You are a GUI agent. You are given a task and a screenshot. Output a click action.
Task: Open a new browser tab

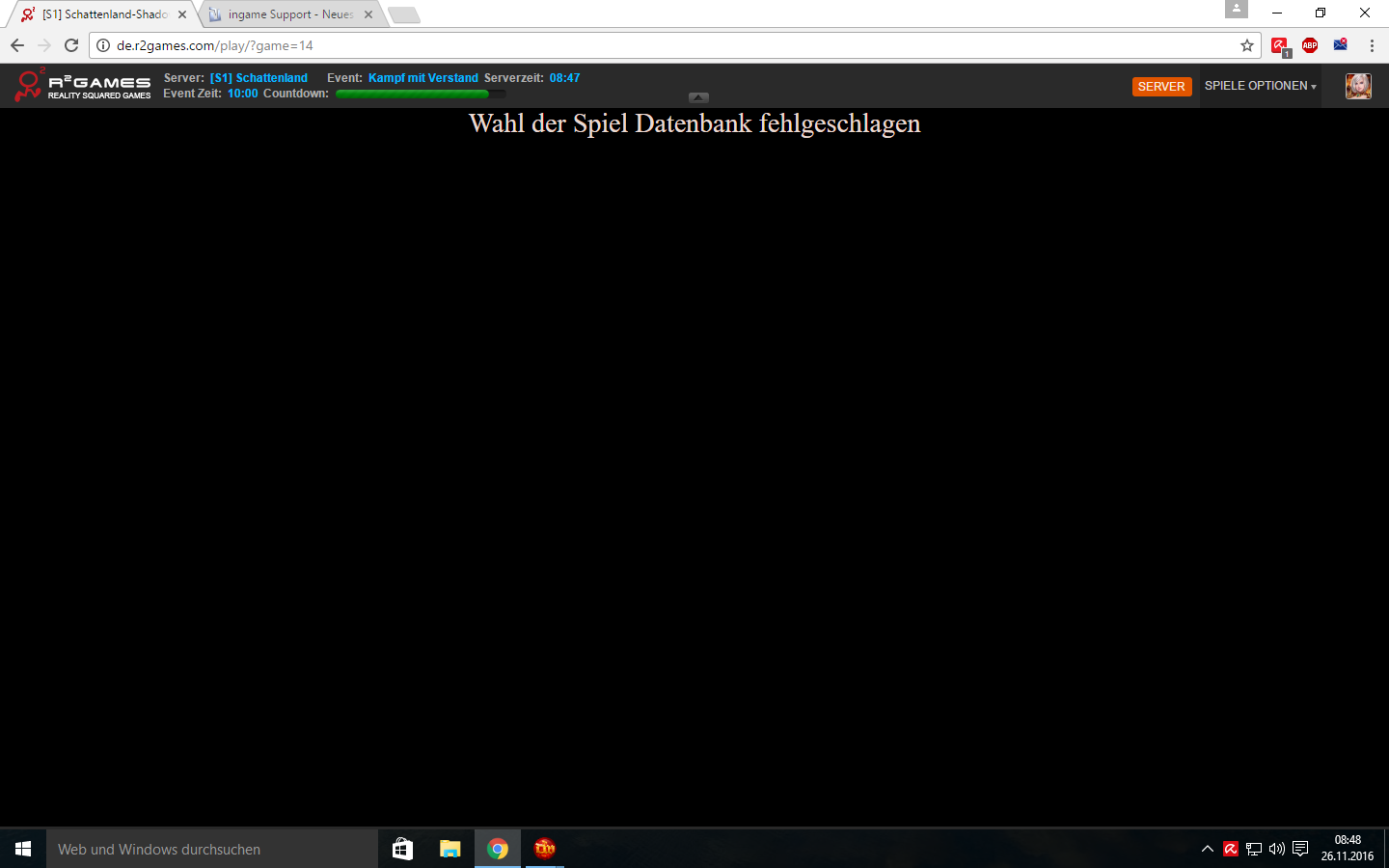[404, 14]
